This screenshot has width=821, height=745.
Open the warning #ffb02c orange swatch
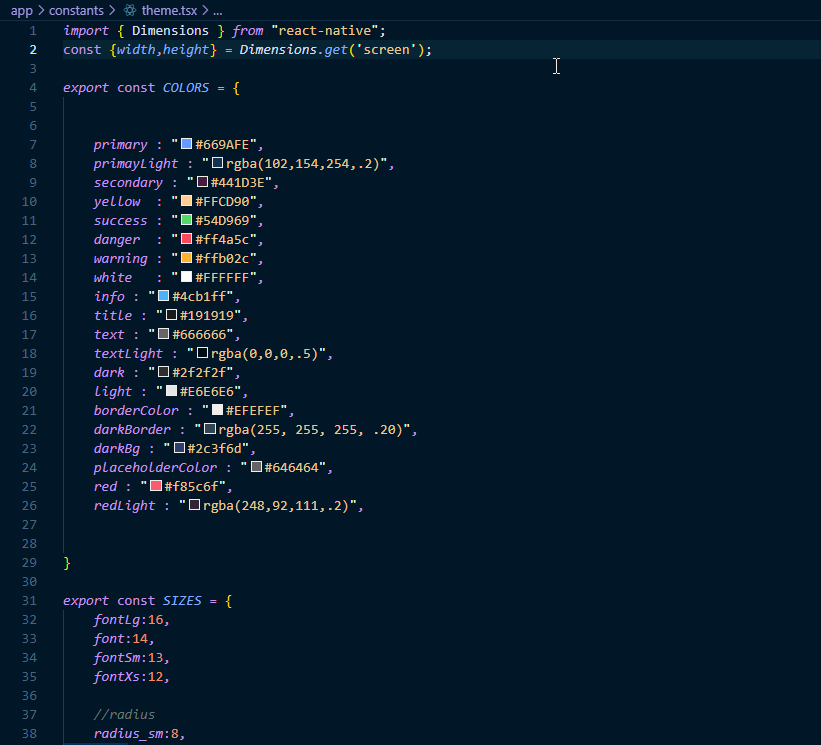click(186, 259)
